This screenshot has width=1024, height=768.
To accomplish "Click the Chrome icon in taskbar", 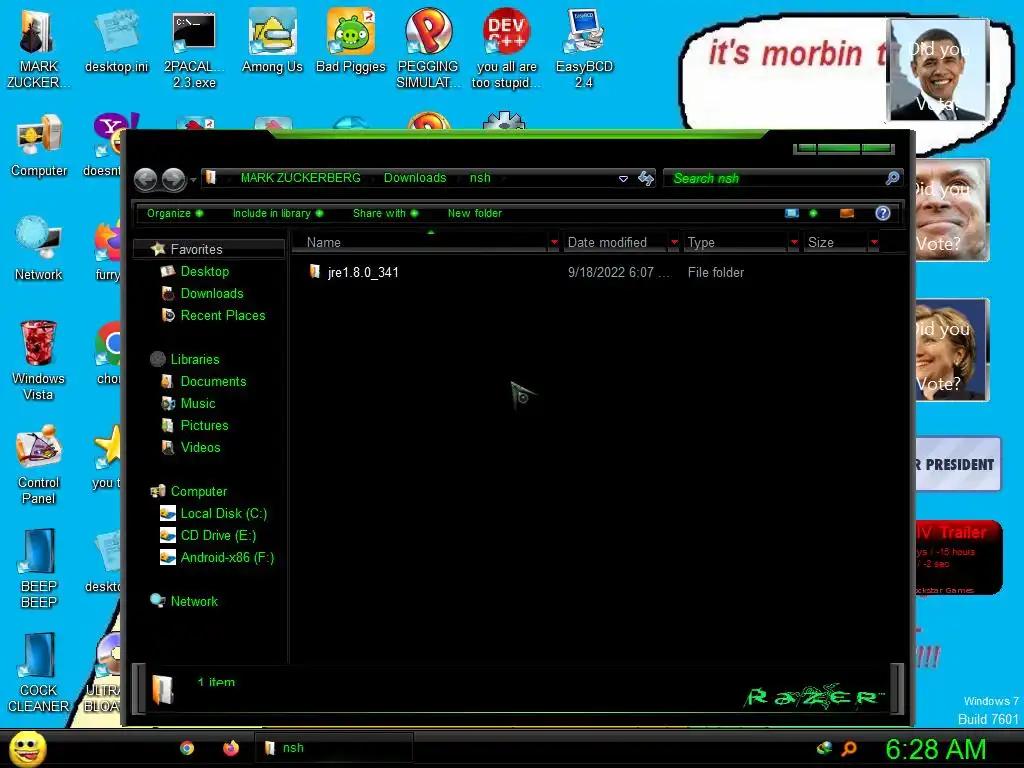I will (187, 748).
